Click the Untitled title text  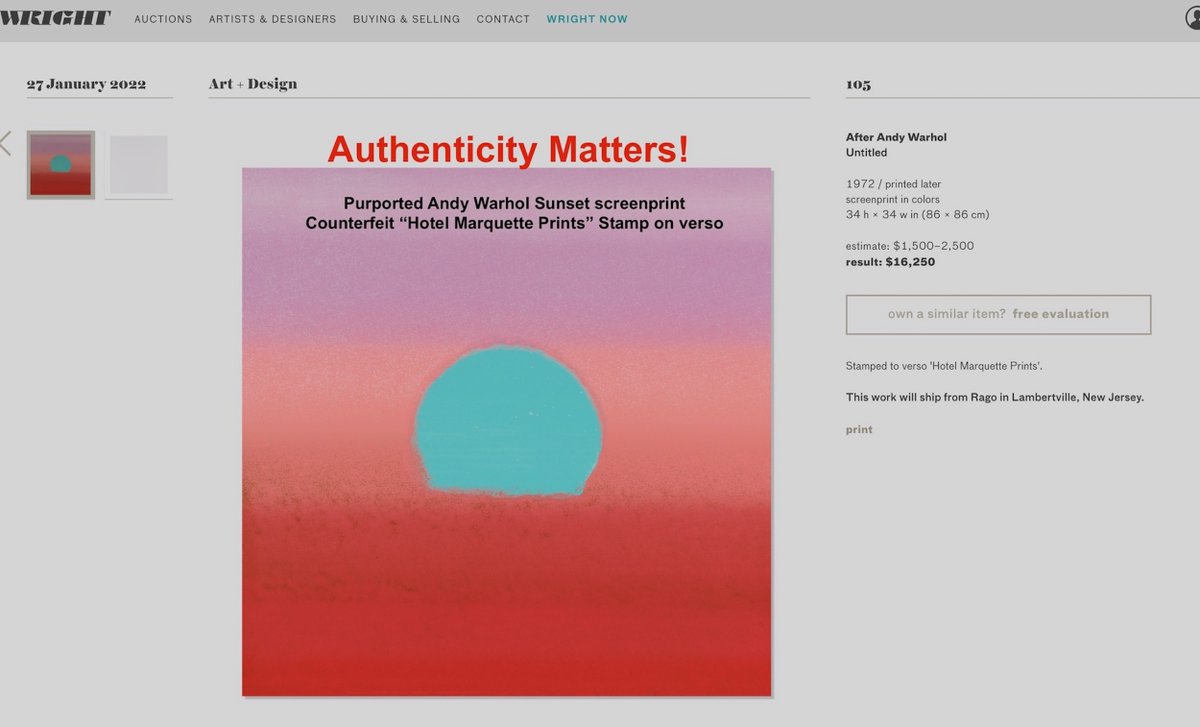866,153
